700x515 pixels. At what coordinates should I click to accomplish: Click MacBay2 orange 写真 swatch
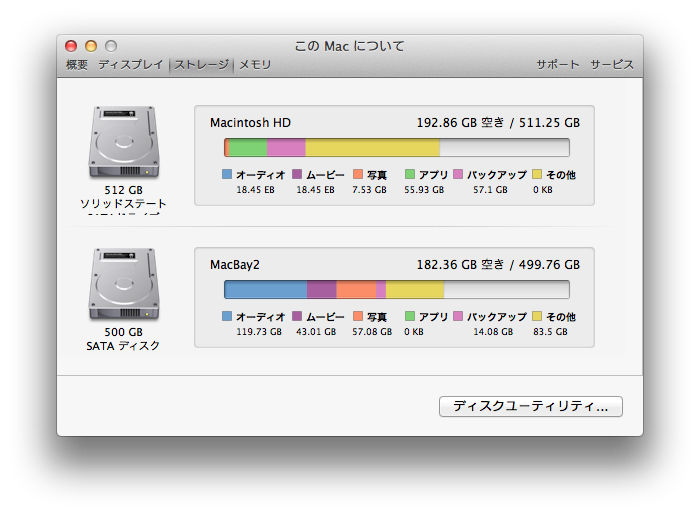pos(358,316)
